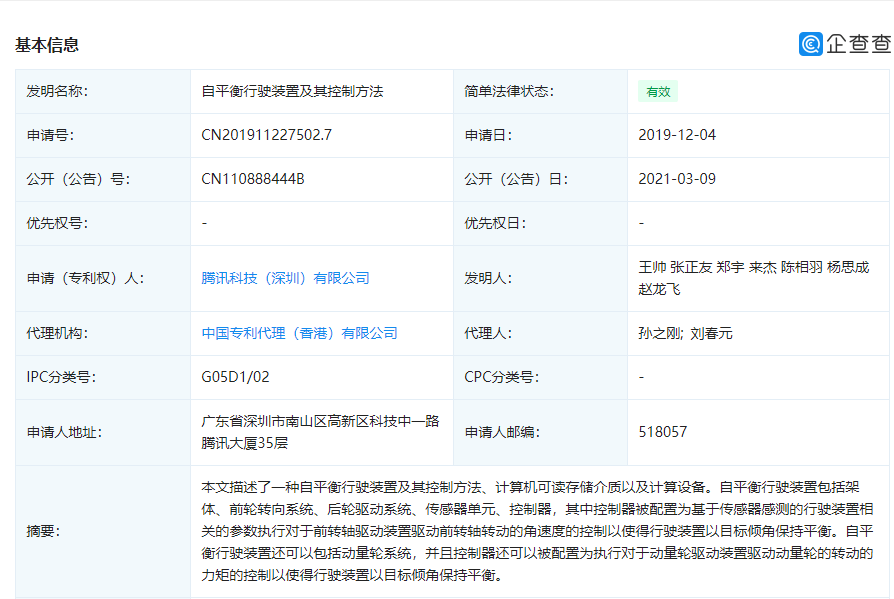The height and width of the screenshot is (599, 894).
Task: Select patent title 自平衡行驶装置及其控制方法
Action: click(292, 91)
